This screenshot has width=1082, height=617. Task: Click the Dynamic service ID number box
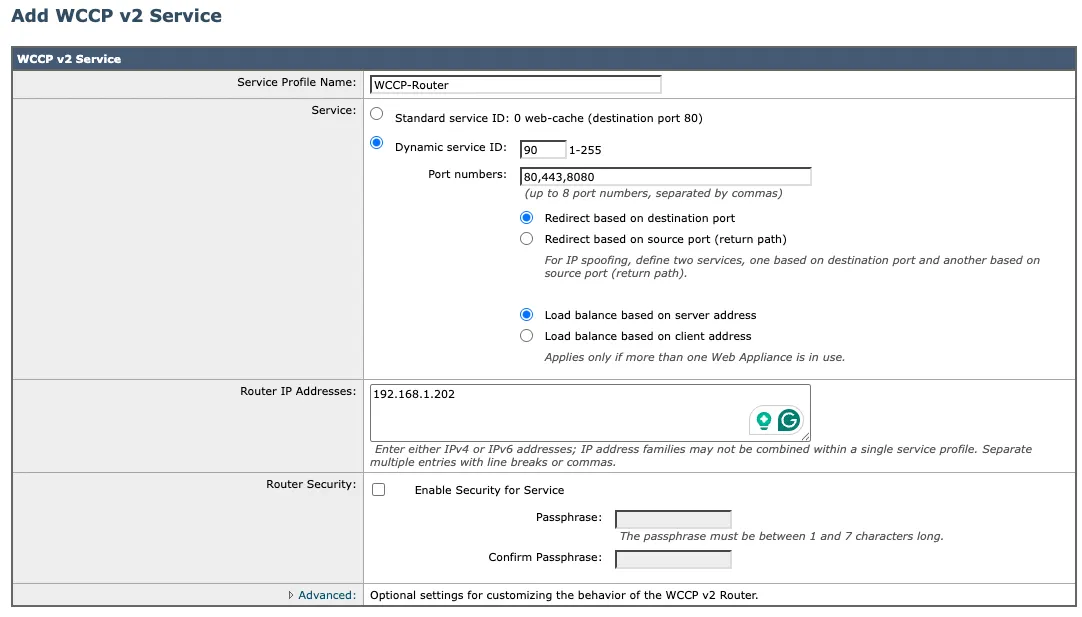pyautogui.click(x=542, y=149)
